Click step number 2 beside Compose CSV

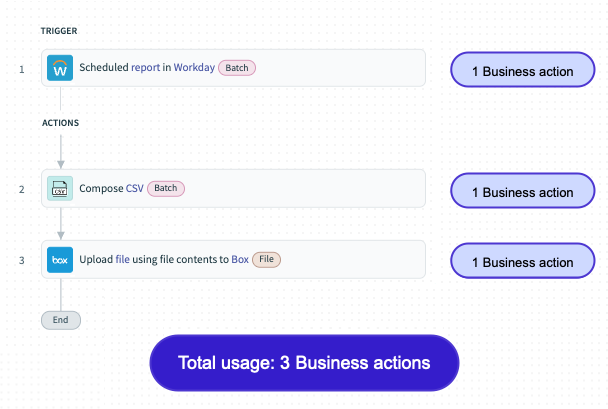pyautogui.click(x=22, y=190)
